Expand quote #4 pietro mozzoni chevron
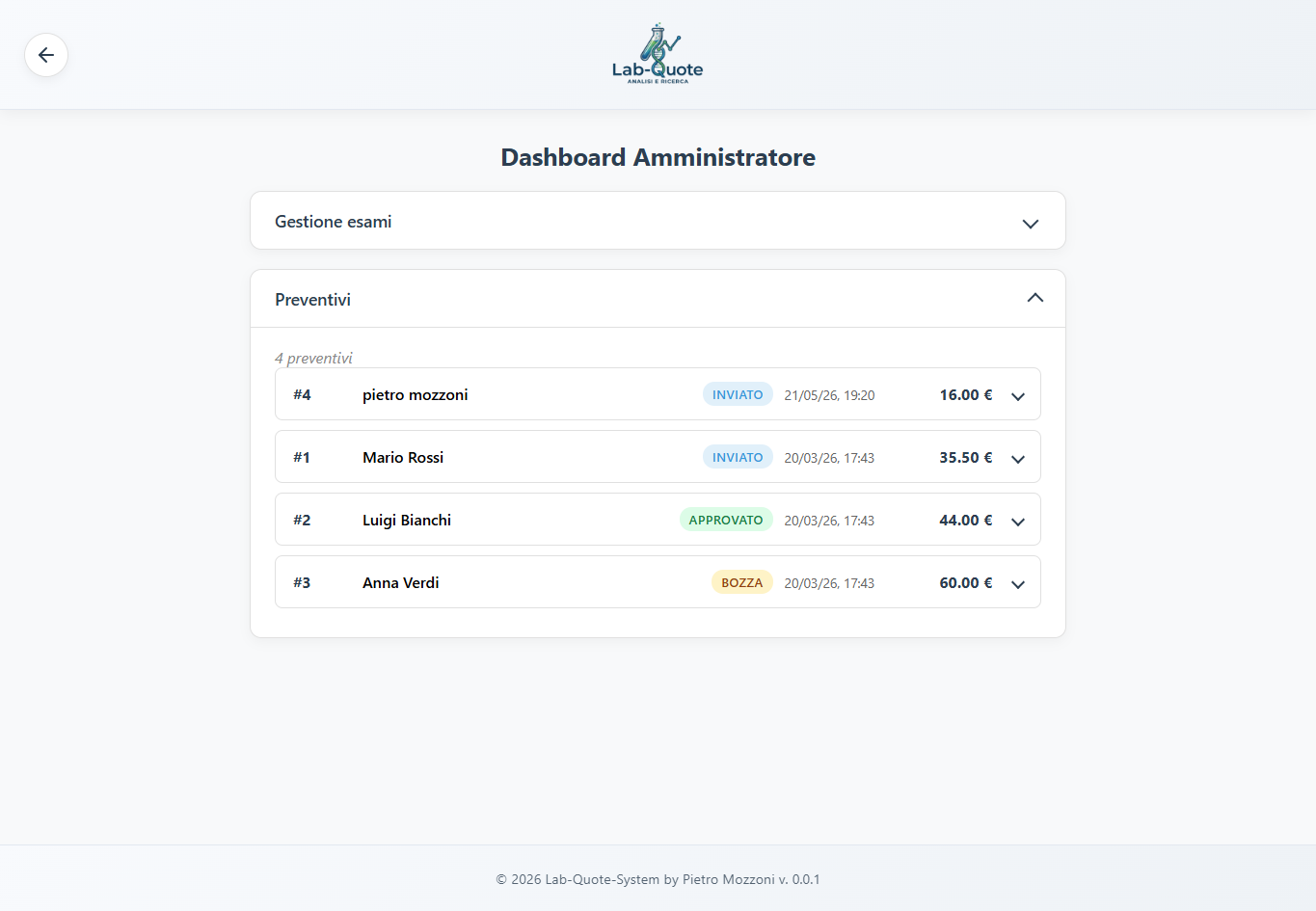This screenshot has height=911, width=1316. (1018, 396)
